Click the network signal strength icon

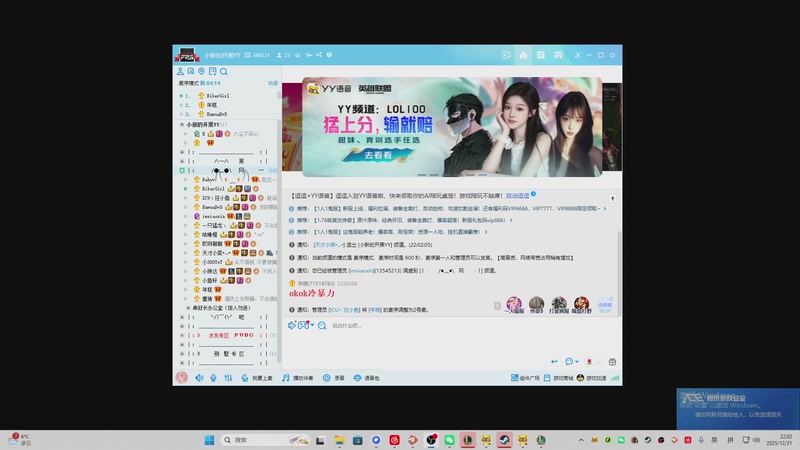click(615, 378)
